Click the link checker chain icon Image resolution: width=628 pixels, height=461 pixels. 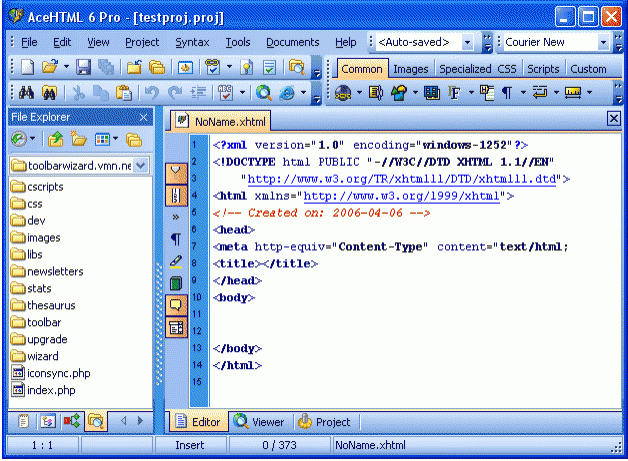[212, 67]
